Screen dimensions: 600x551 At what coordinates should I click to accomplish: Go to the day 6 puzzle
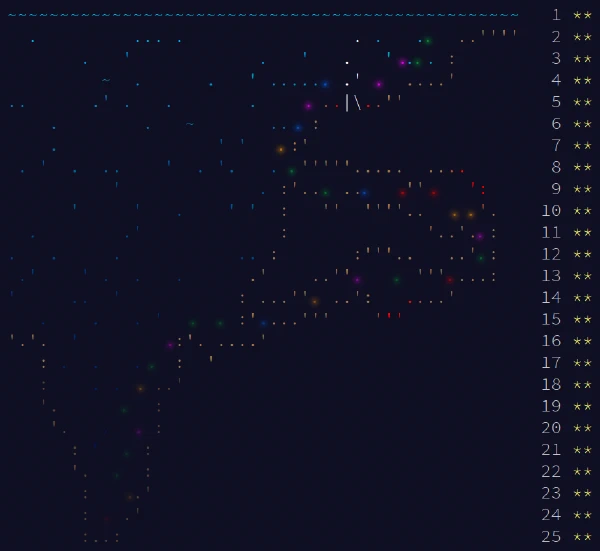coord(556,124)
